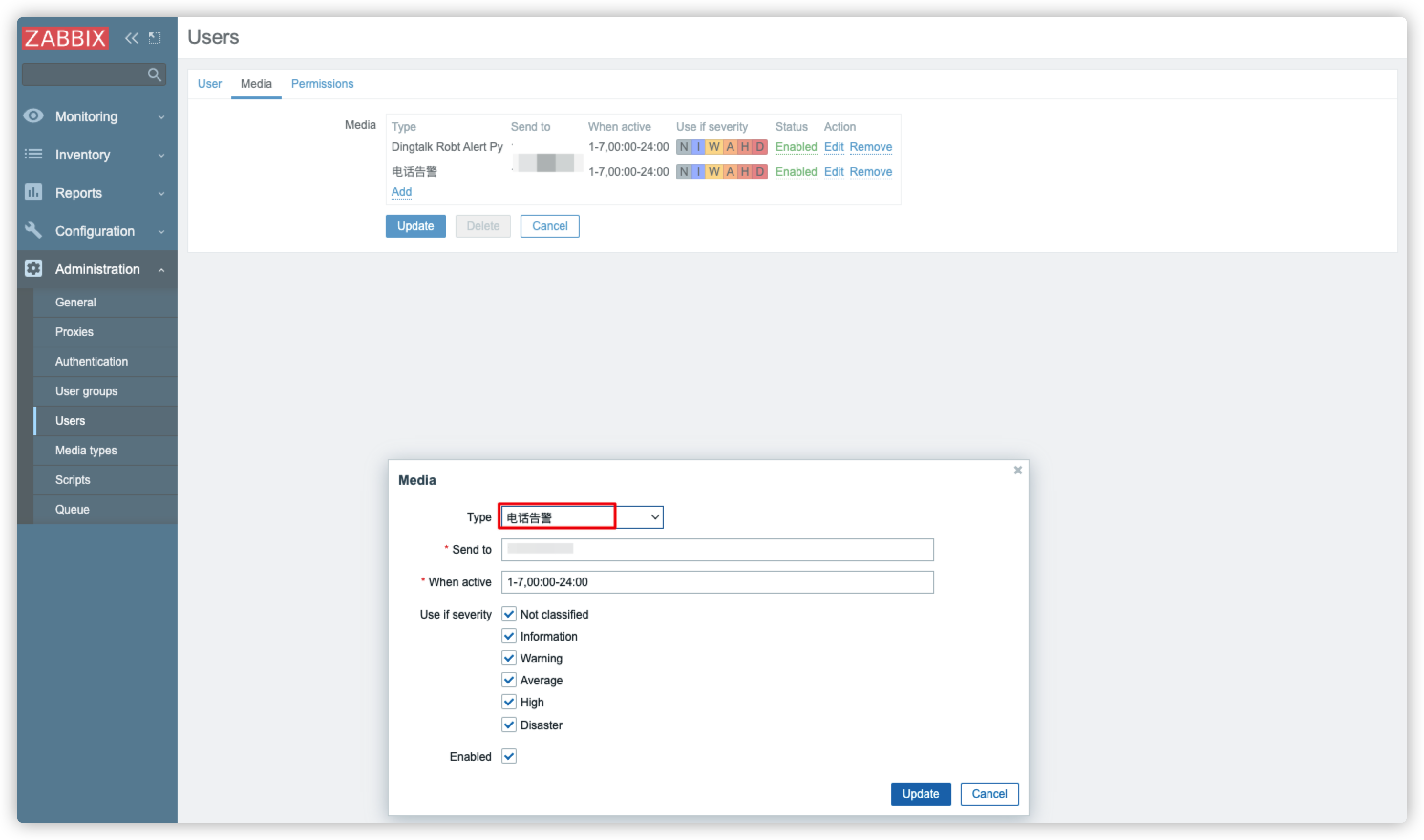Click the N severity badge in 电话告警 row
The image size is (1424, 840).
click(x=683, y=171)
